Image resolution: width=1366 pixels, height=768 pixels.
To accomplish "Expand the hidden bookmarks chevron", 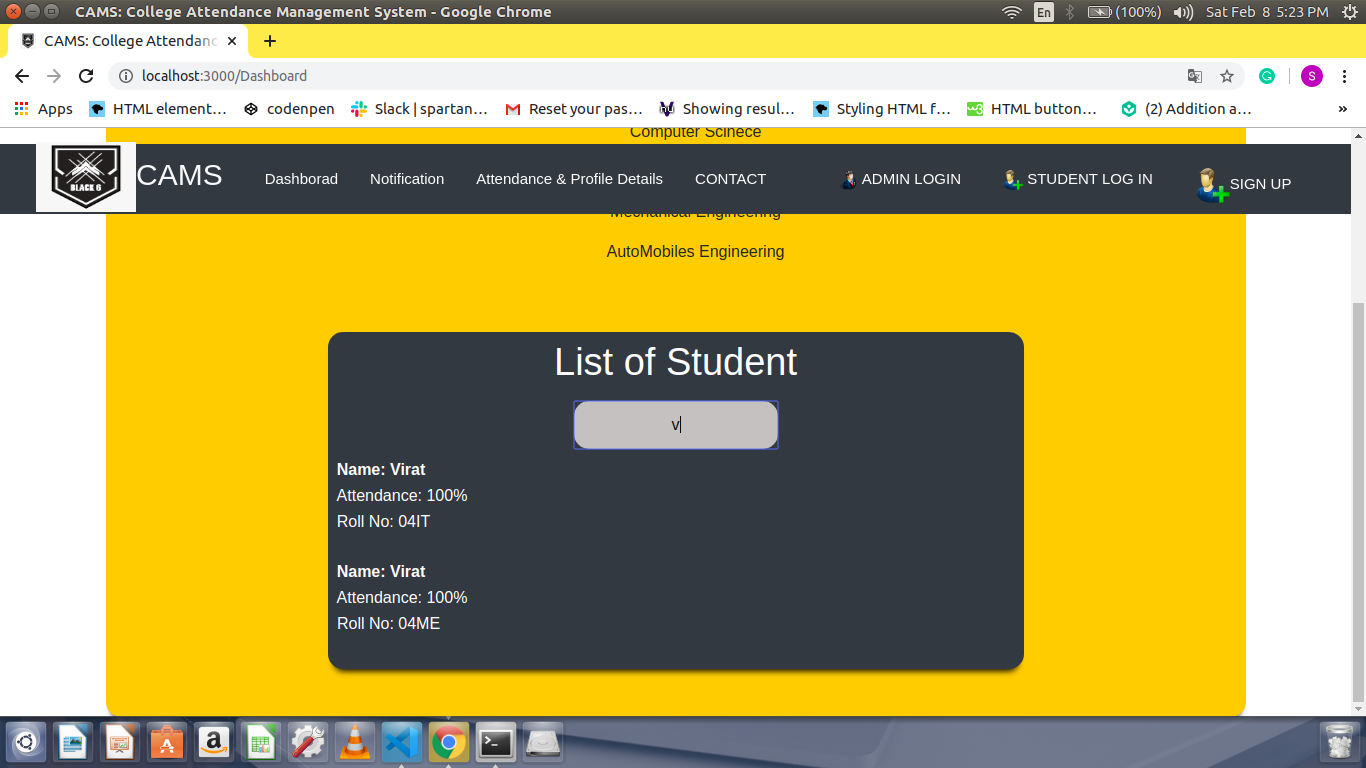I will [x=1342, y=109].
